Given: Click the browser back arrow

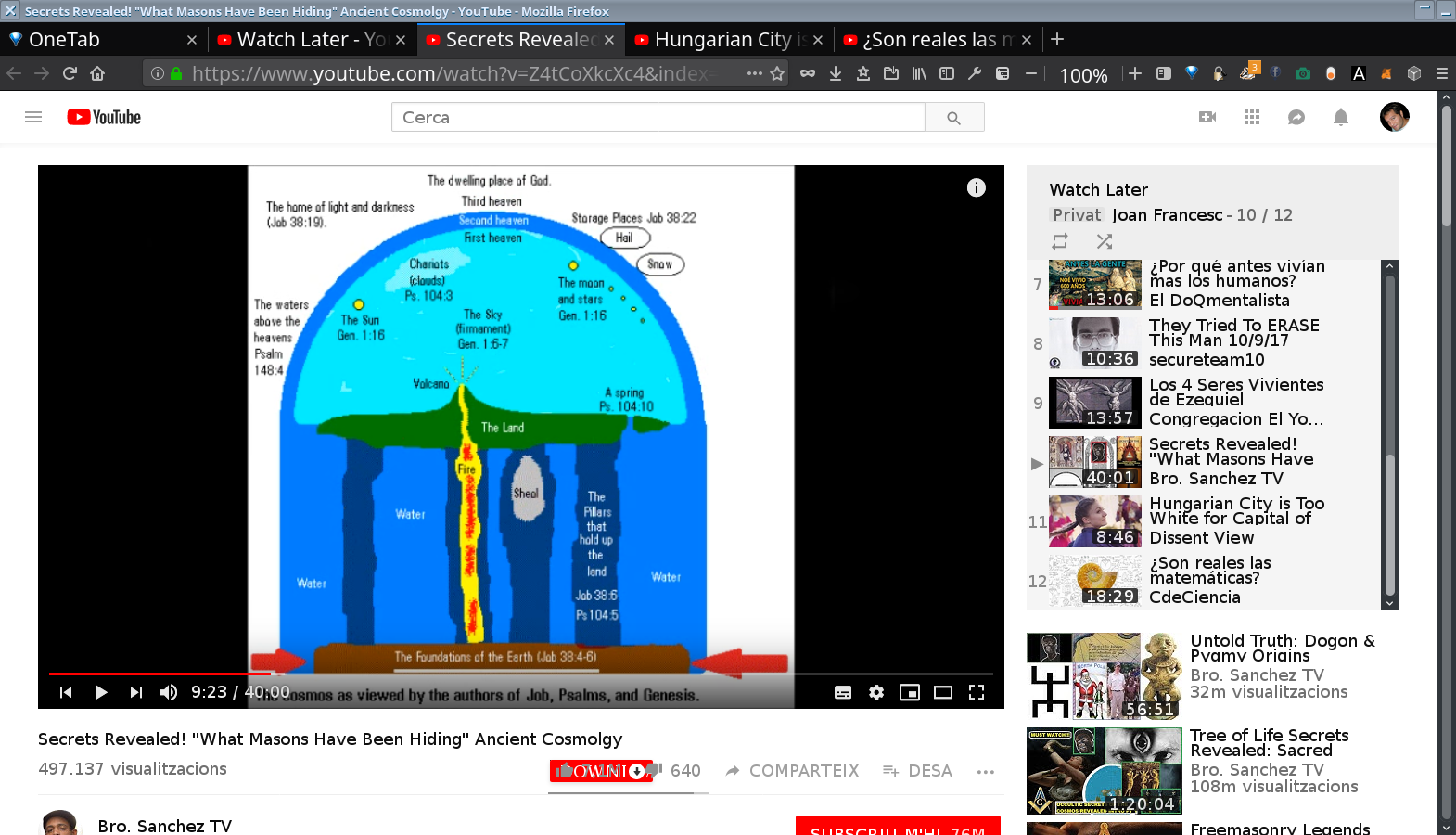Looking at the screenshot, I should click(14, 73).
